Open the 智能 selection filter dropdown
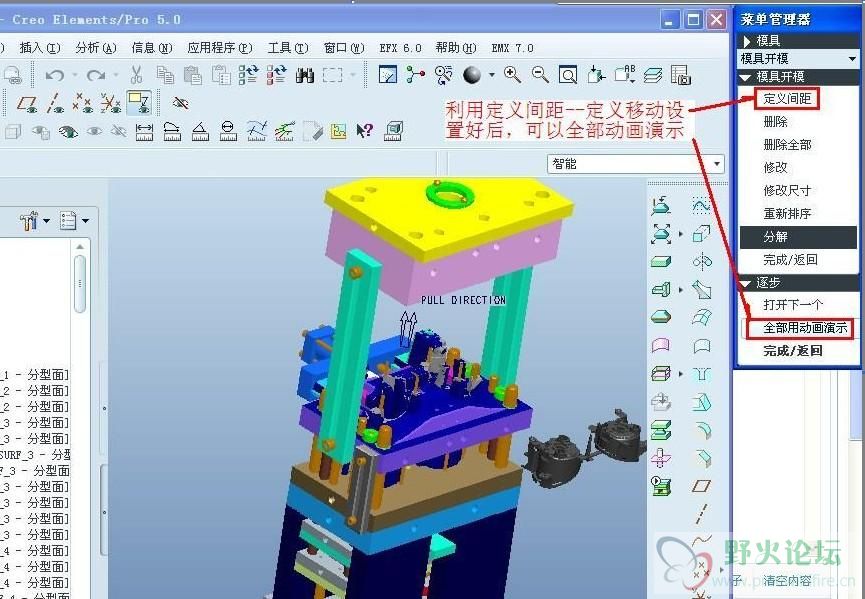The height and width of the screenshot is (599, 865). click(717, 164)
